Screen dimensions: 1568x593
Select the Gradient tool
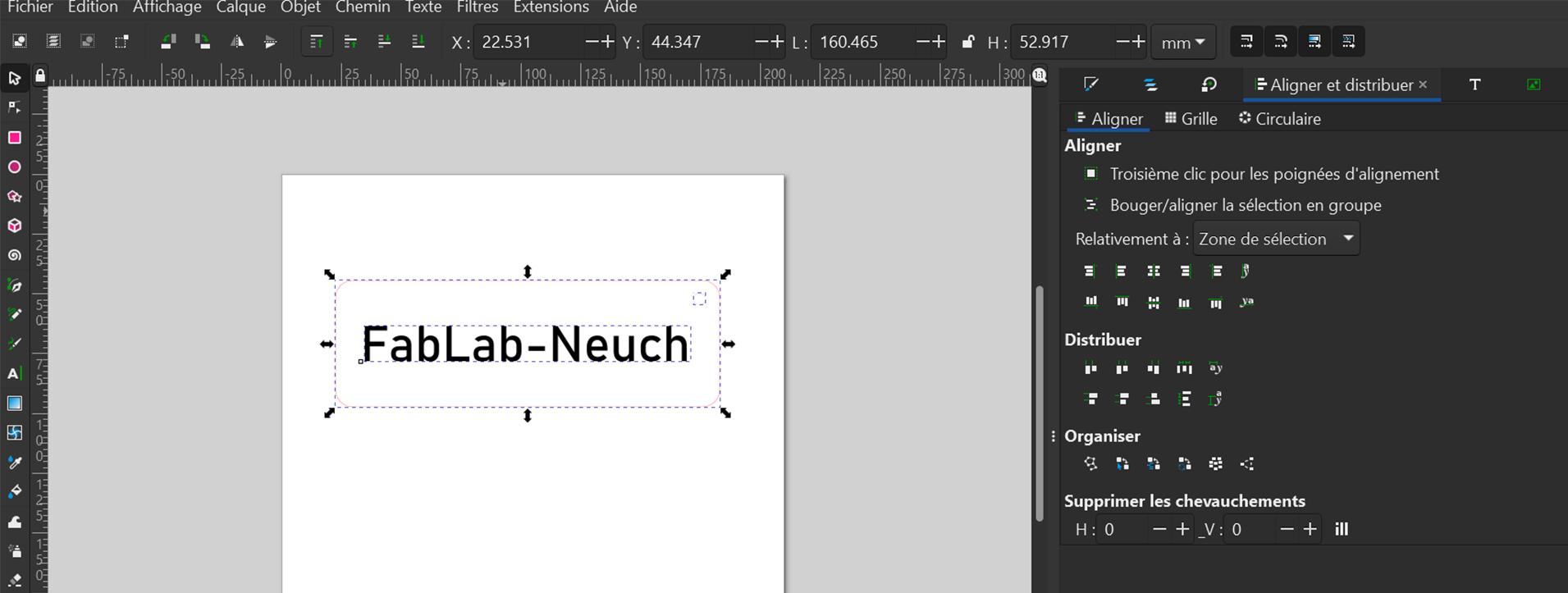coord(14,403)
